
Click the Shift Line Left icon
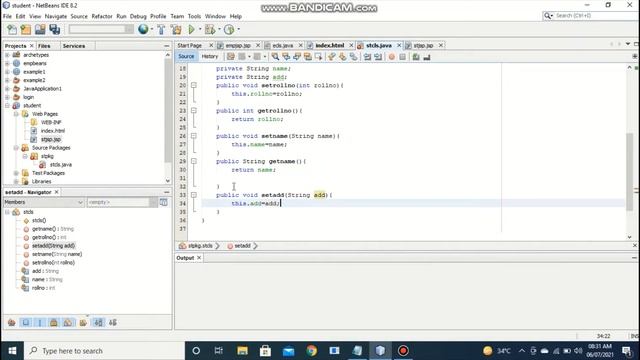click(x=367, y=57)
